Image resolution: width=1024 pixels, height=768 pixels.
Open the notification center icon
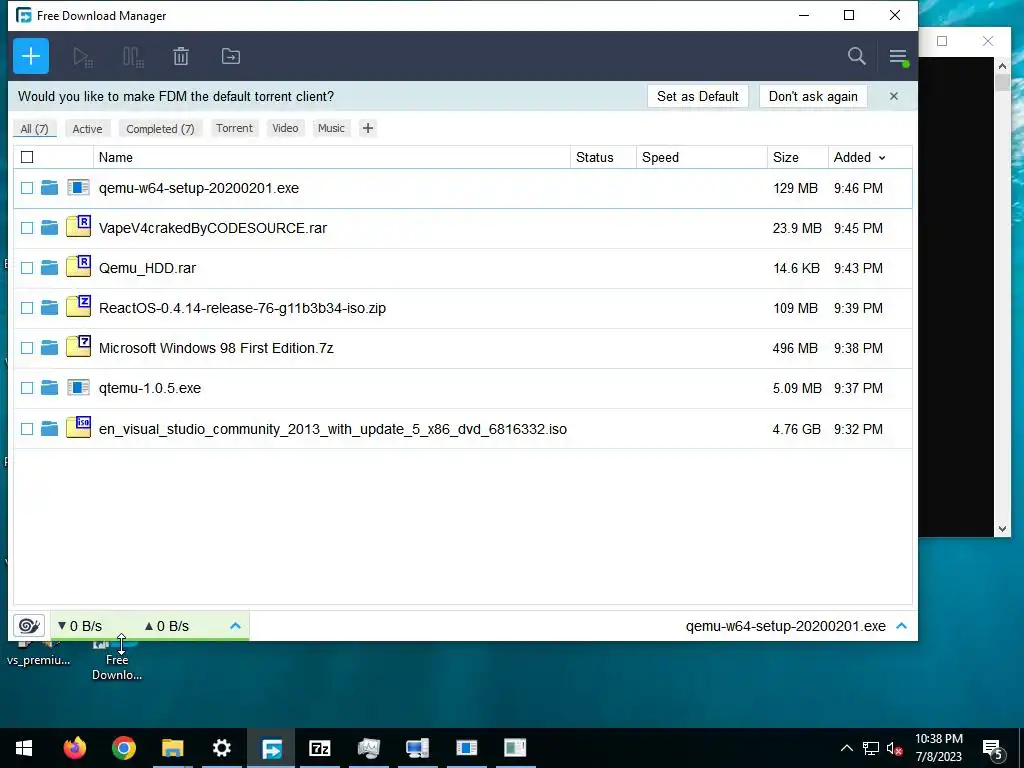click(993, 749)
